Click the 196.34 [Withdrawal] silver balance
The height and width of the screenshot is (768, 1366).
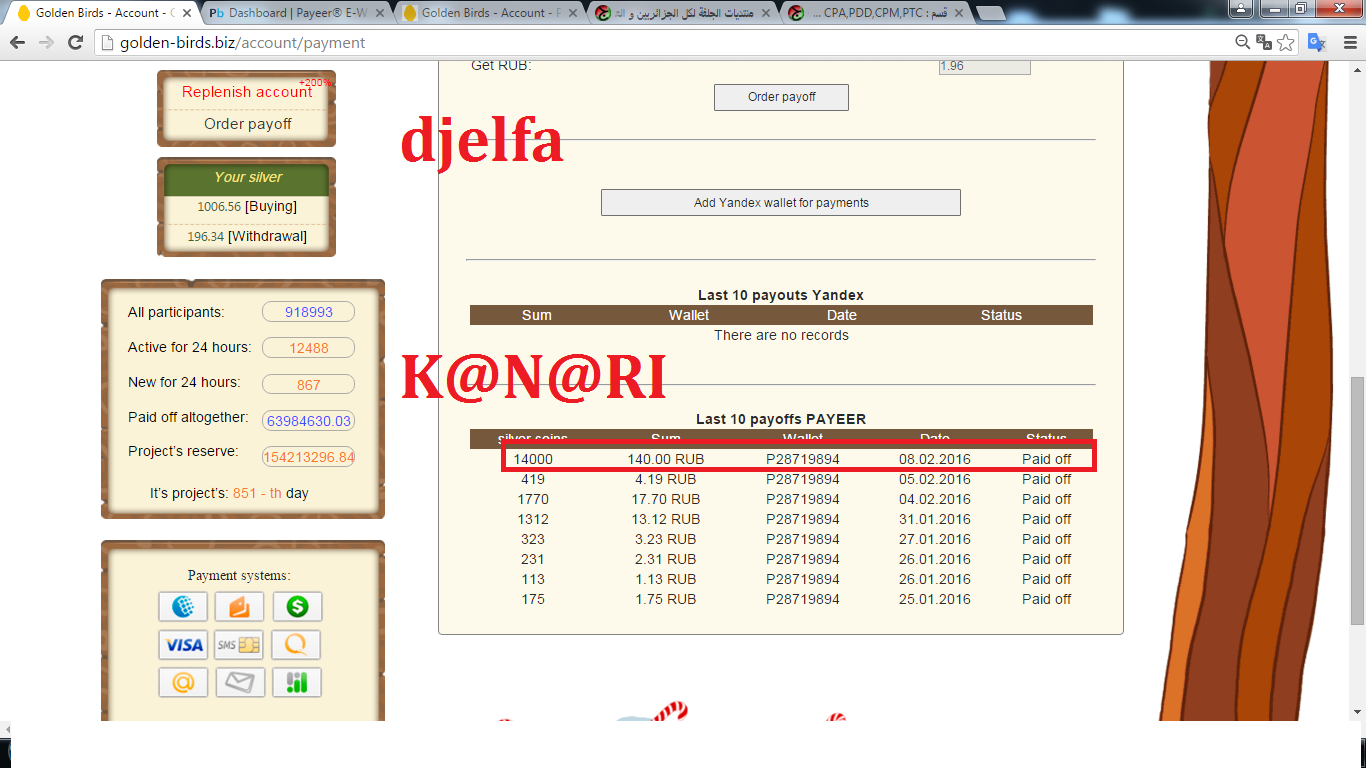[247, 237]
